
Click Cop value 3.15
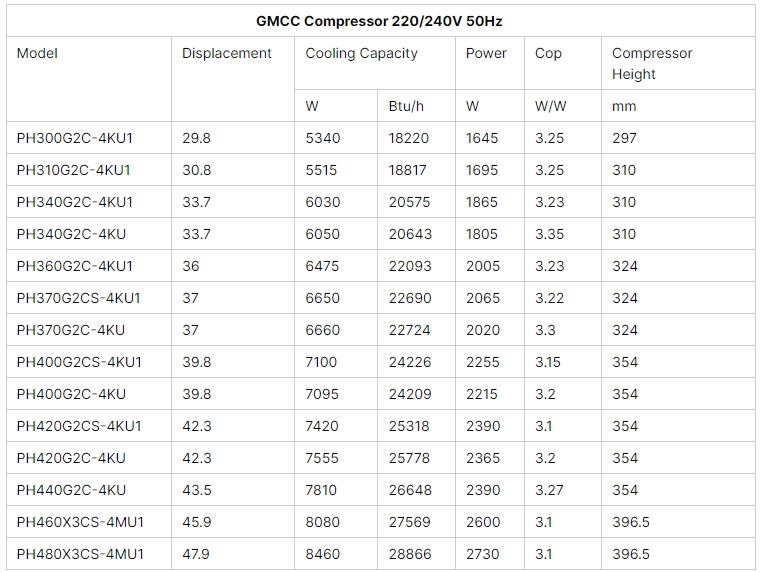click(548, 362)
